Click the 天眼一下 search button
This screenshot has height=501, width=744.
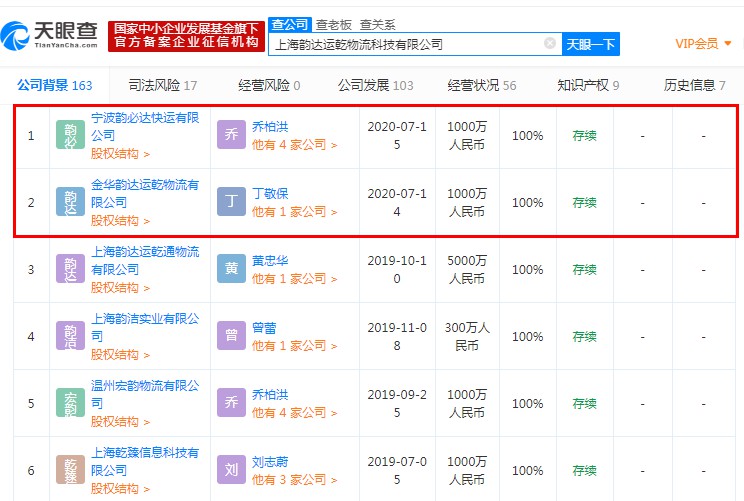point(591,44)
